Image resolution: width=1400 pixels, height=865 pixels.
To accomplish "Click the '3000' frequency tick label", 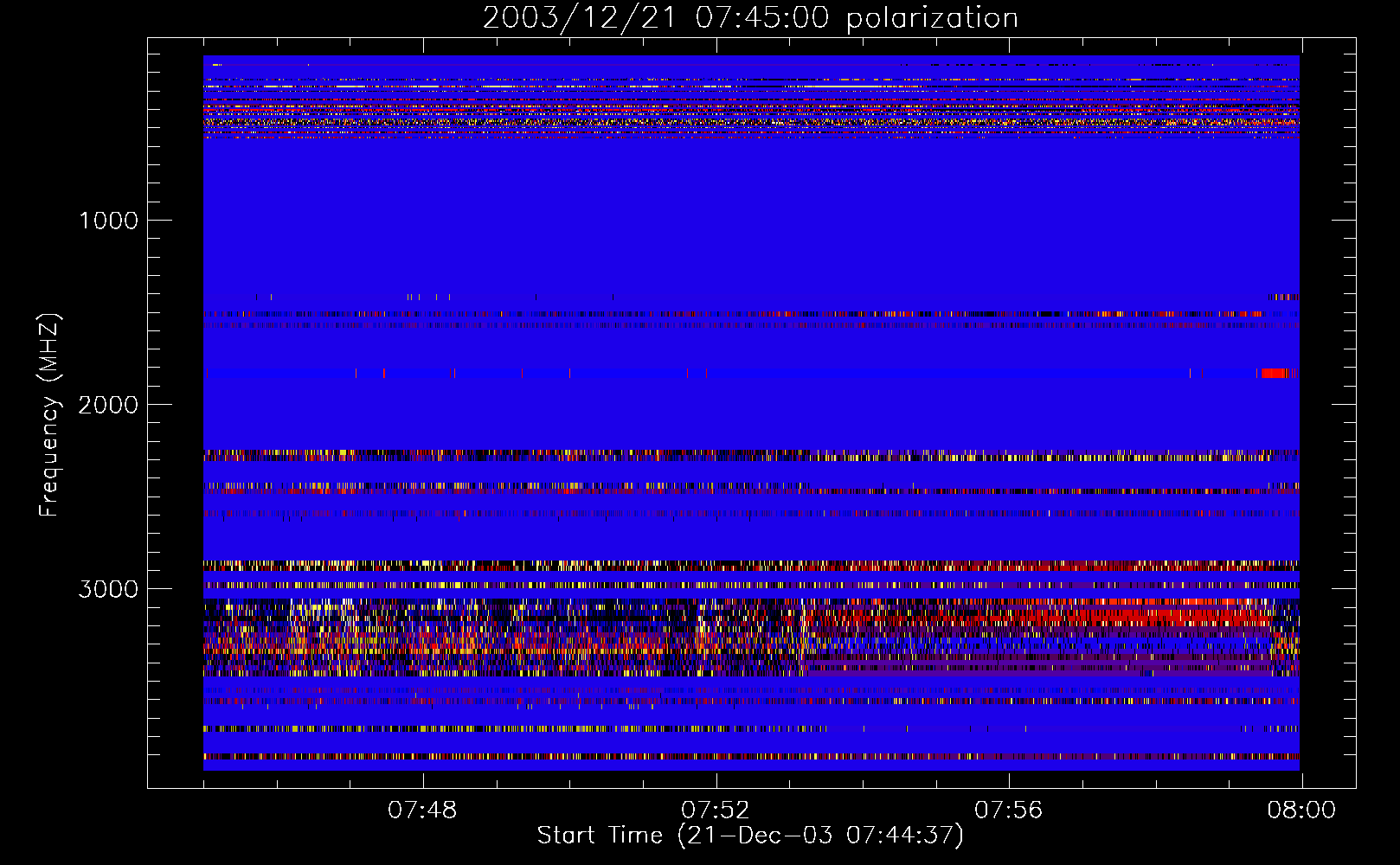I will pos(108,589).
